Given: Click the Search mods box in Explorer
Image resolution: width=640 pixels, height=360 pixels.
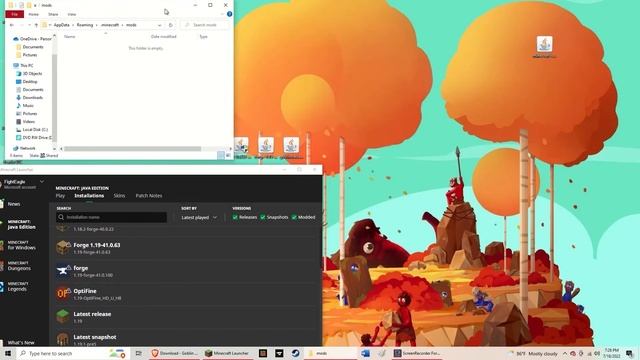Looking at the screenshot, I should click(204, 25).
